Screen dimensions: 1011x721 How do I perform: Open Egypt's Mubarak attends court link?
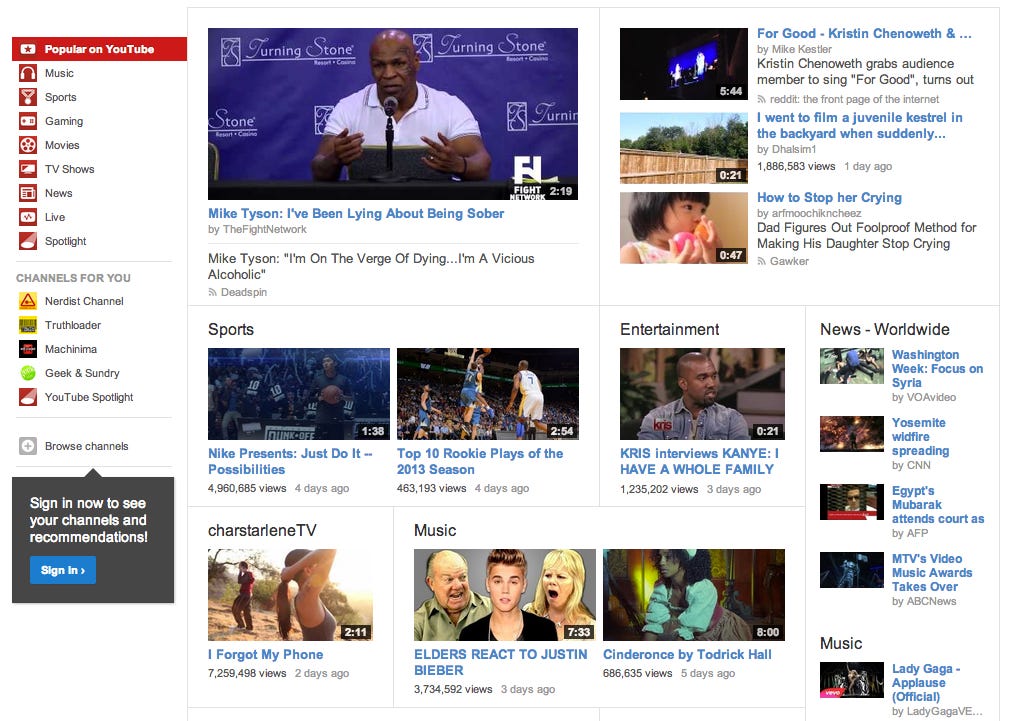938,504
